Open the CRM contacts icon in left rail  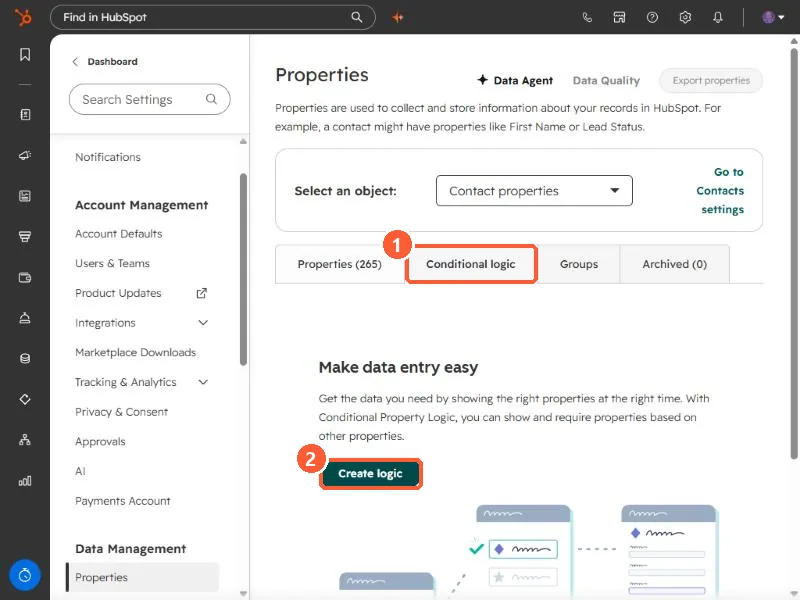coord(25,114)
